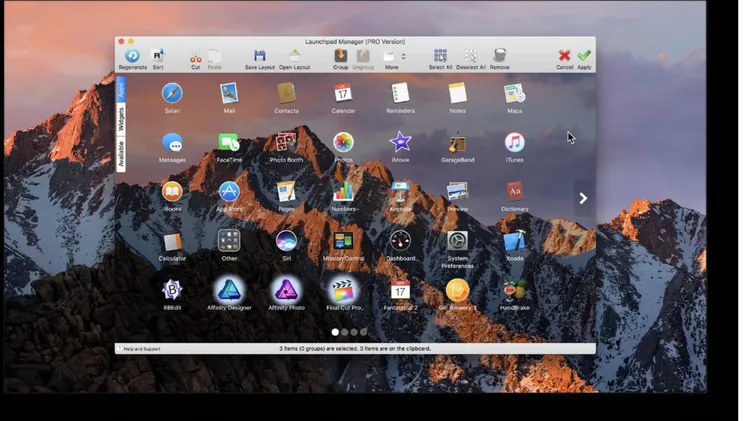Select the Safari app icon

pyautogui.click(x=172, y=93)
